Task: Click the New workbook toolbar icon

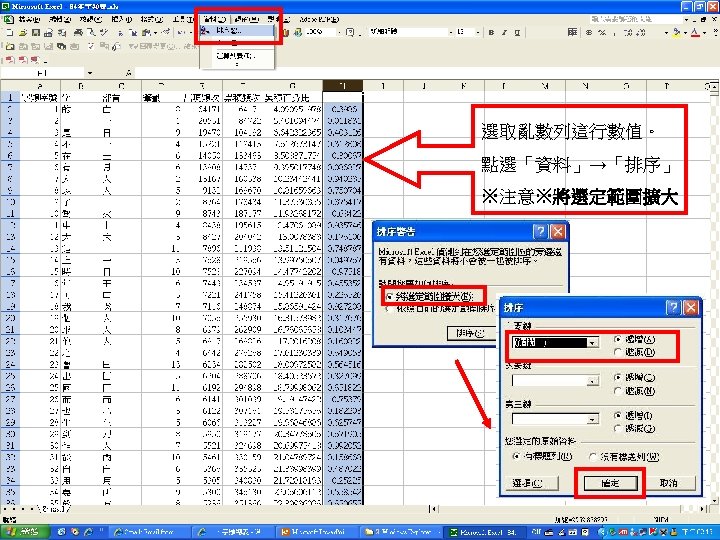Action: (x=10, y=33)
